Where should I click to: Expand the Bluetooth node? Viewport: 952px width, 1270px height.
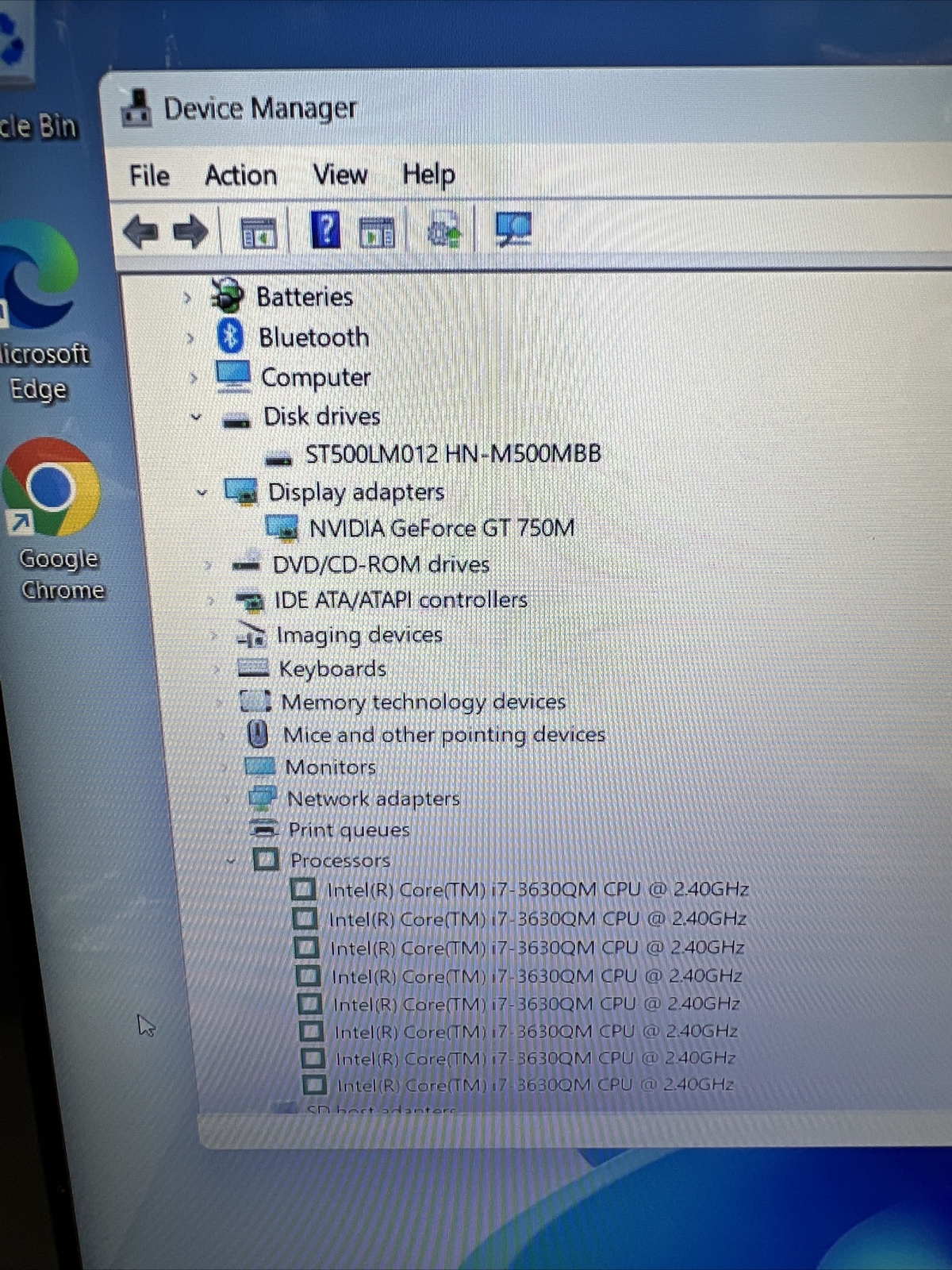[190, 338]
